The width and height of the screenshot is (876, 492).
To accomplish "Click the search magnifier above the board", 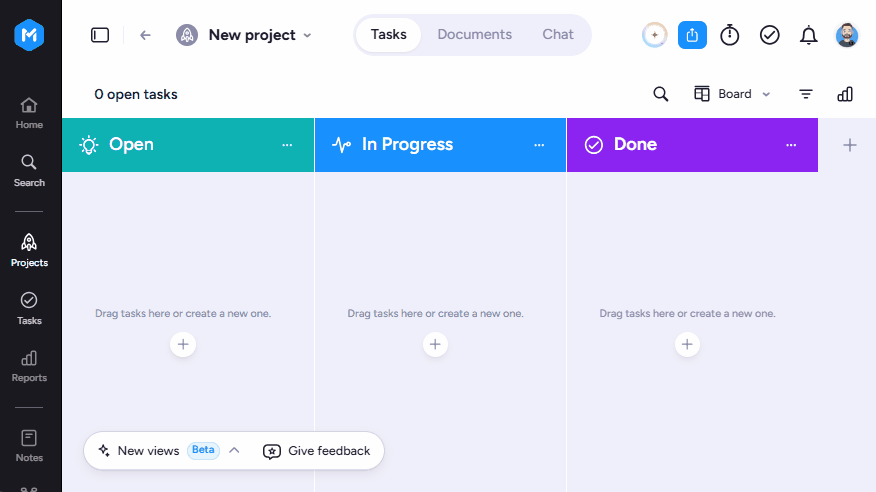I will (x=660, y=94).
